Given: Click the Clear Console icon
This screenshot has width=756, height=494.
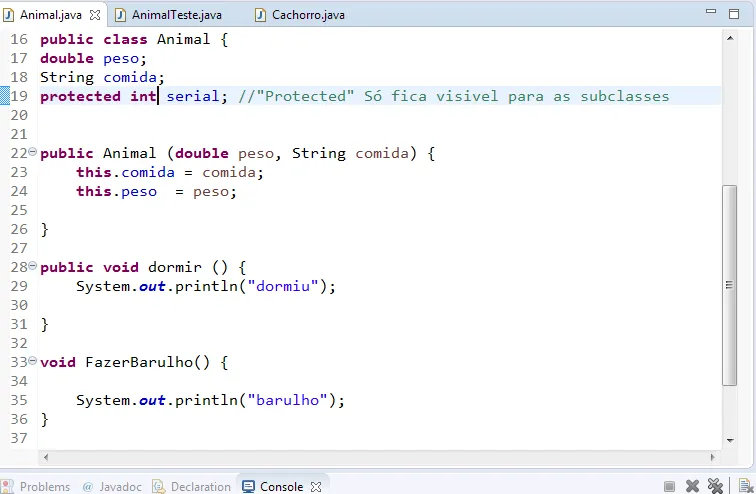Looking at the screenshot, I should coord(745,486).
